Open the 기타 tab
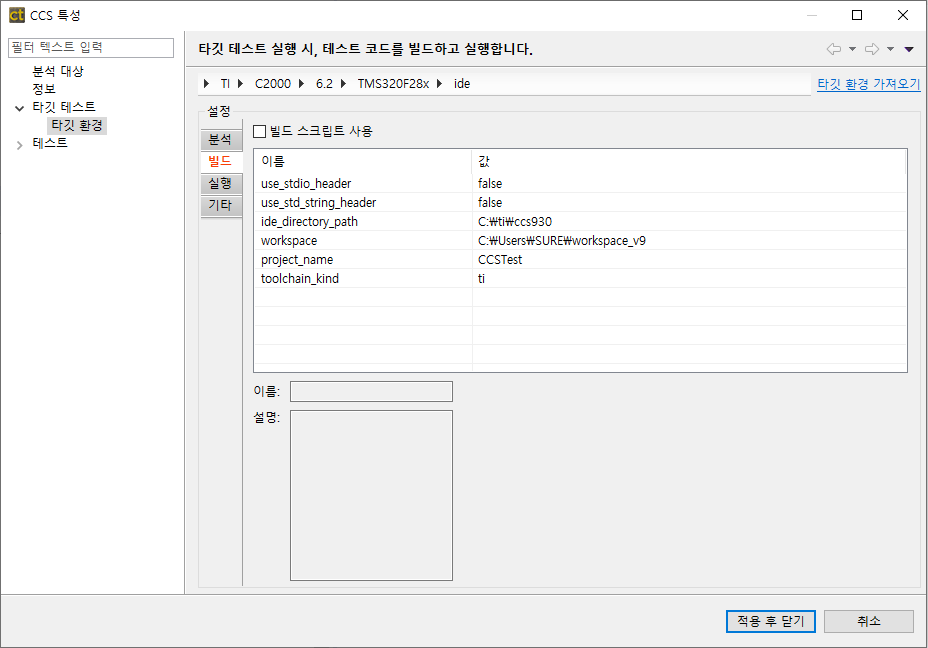The image size is (928, 648). (x=221, y=205)
